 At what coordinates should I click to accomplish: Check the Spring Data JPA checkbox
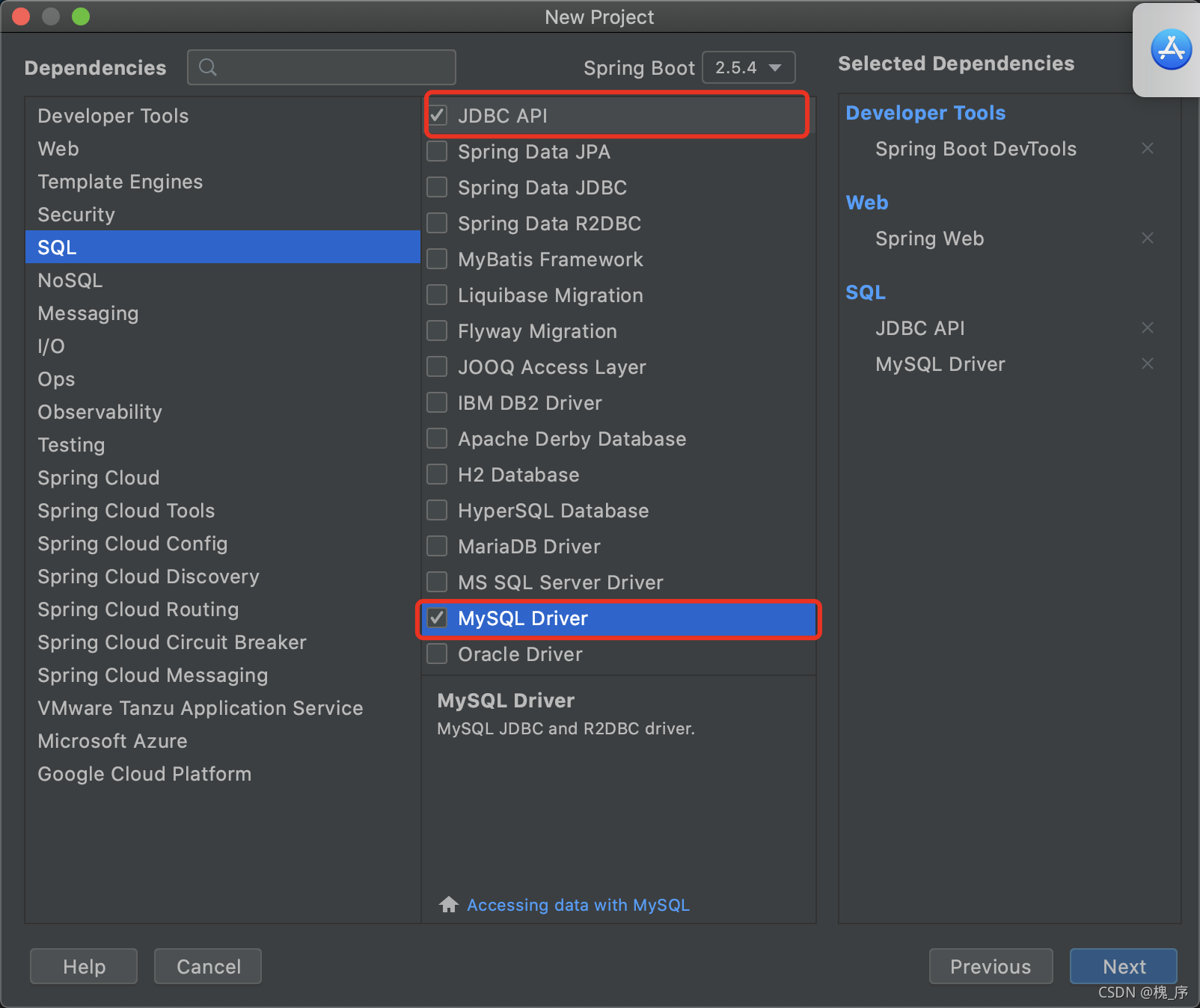coord(438,152)
